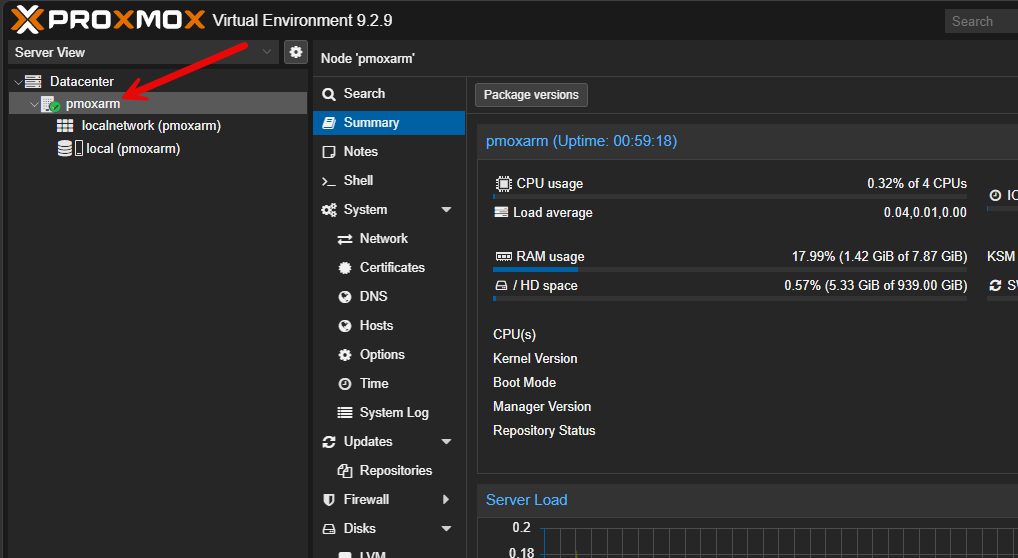Viewport: 1018px width, 558px height.
Task: Open the System menu item
Action: (x=389, y=209)
